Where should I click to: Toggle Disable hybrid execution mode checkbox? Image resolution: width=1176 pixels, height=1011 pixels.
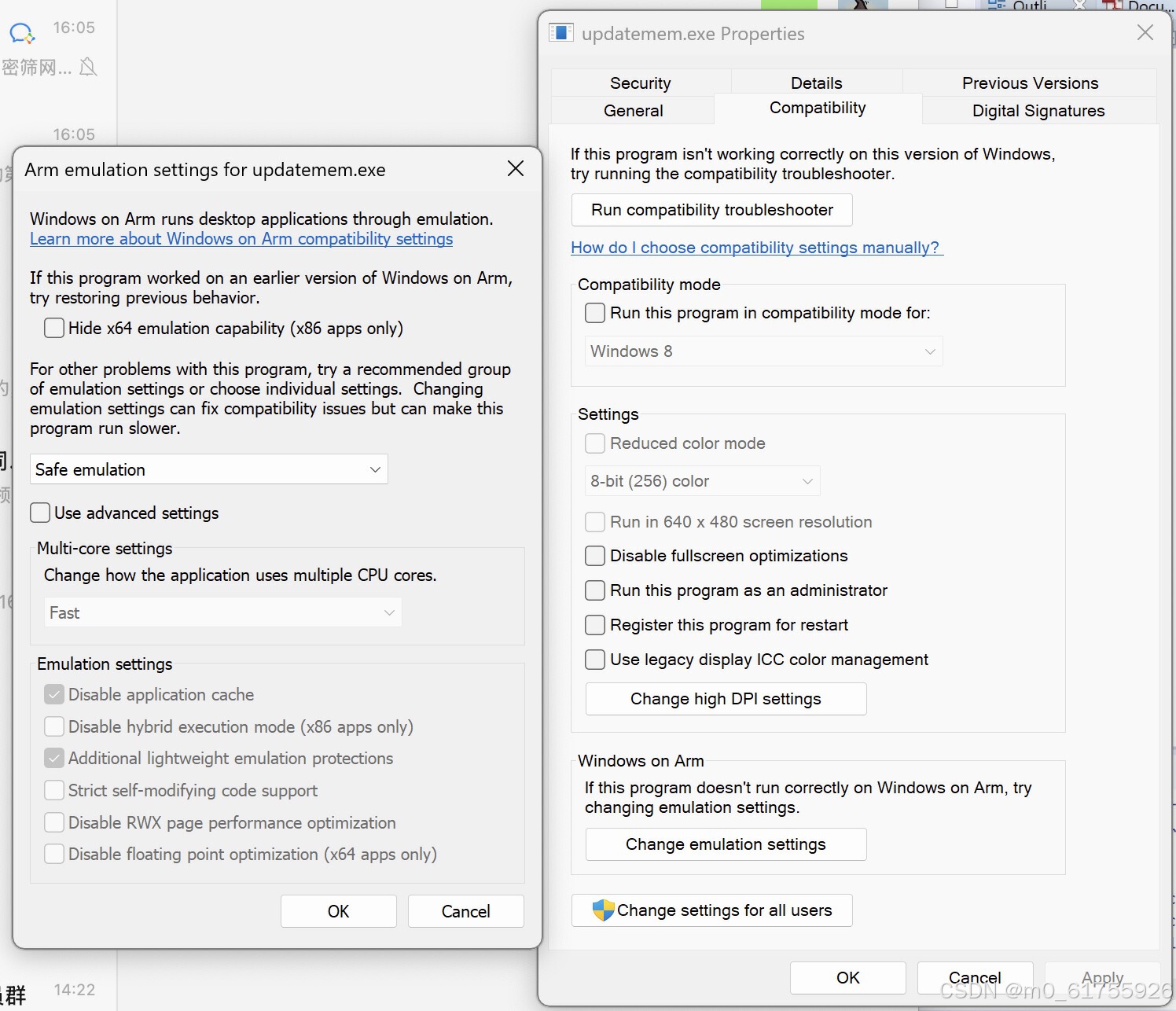pos(54,726)
